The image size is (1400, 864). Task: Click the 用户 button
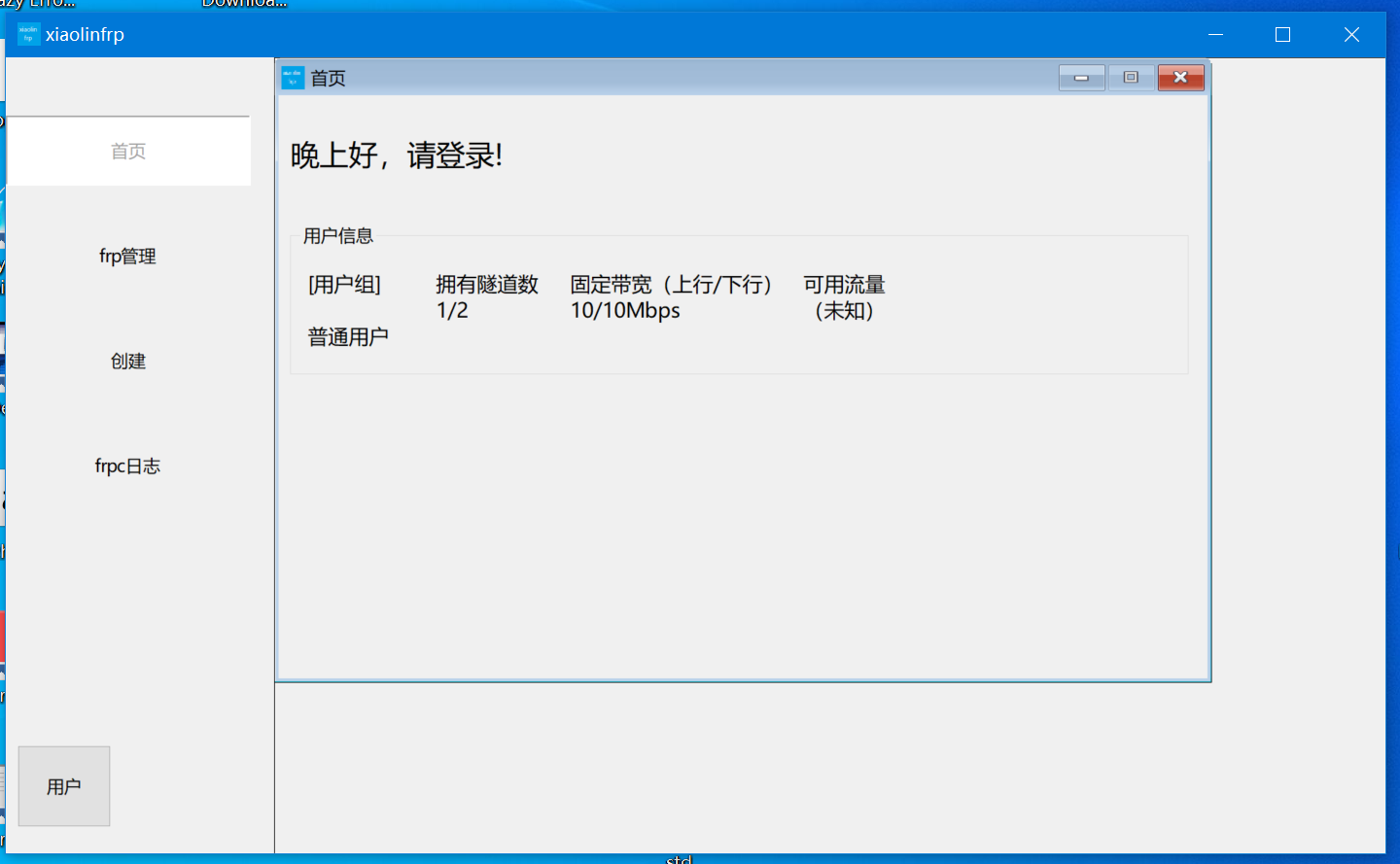(63, 786)
